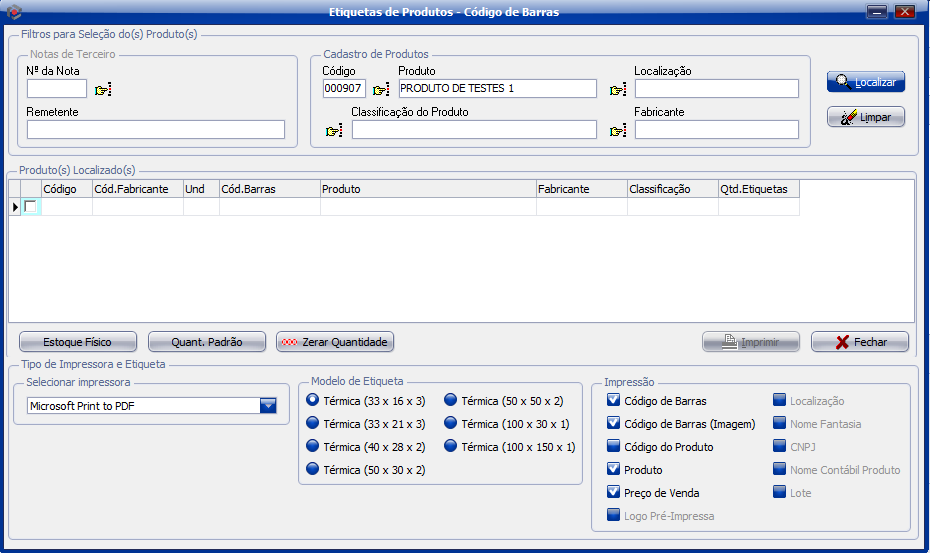Screen dimensions: 930x553
Task: Click the Remetente input field
Action: click(x=155, y=130)
